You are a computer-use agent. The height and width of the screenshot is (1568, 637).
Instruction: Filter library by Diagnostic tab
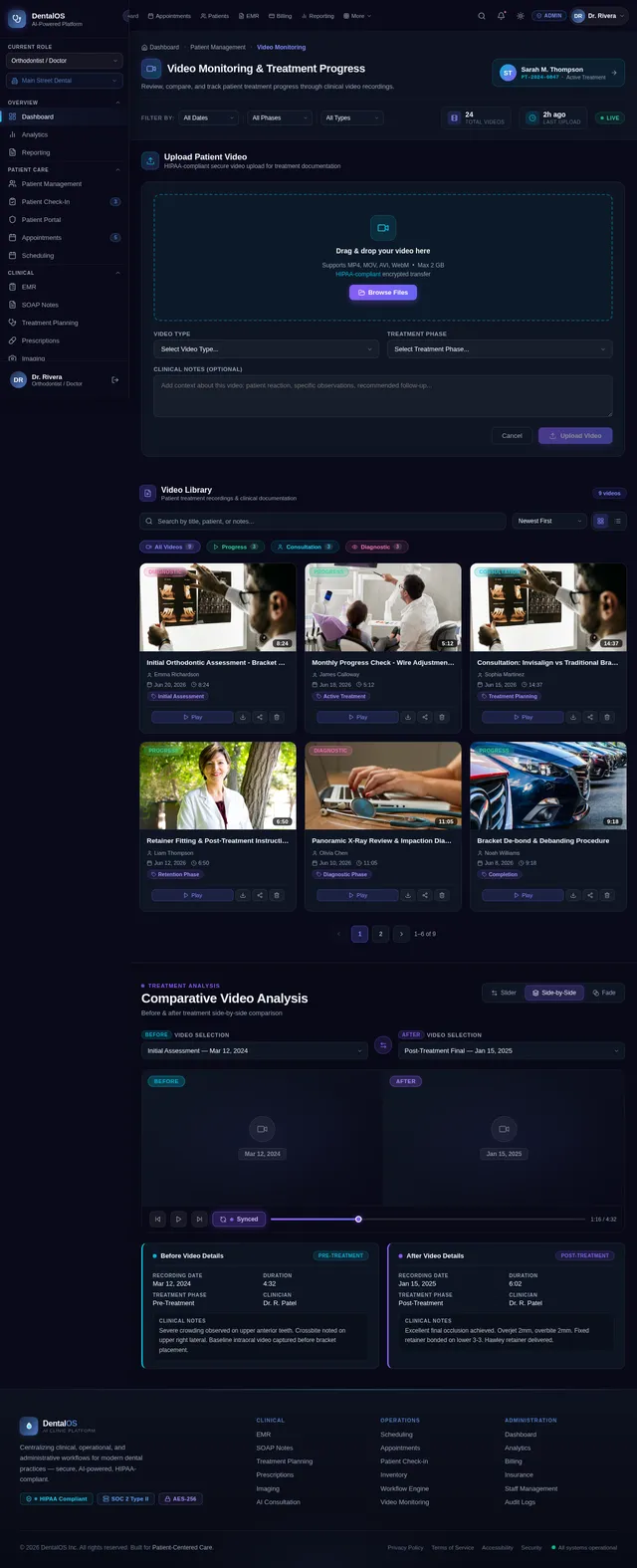376,547
